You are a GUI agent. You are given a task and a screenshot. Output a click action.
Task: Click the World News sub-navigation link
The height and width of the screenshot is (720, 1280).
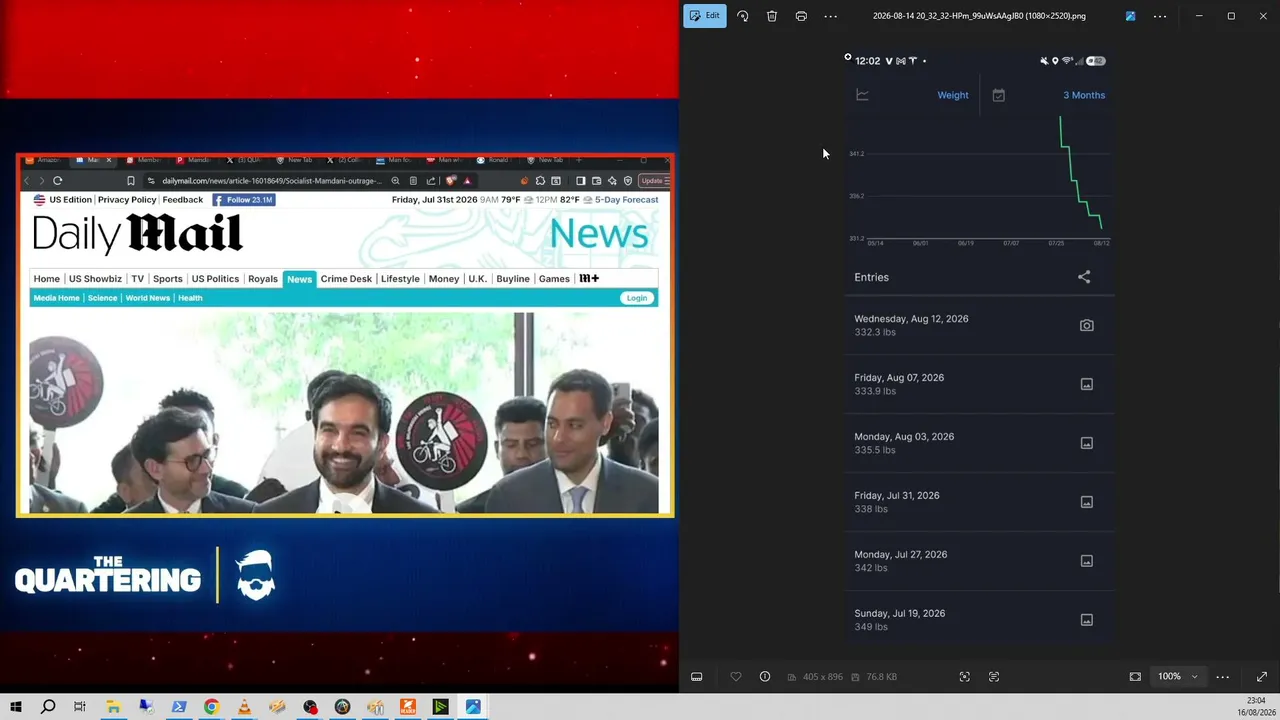coord(148,298)
